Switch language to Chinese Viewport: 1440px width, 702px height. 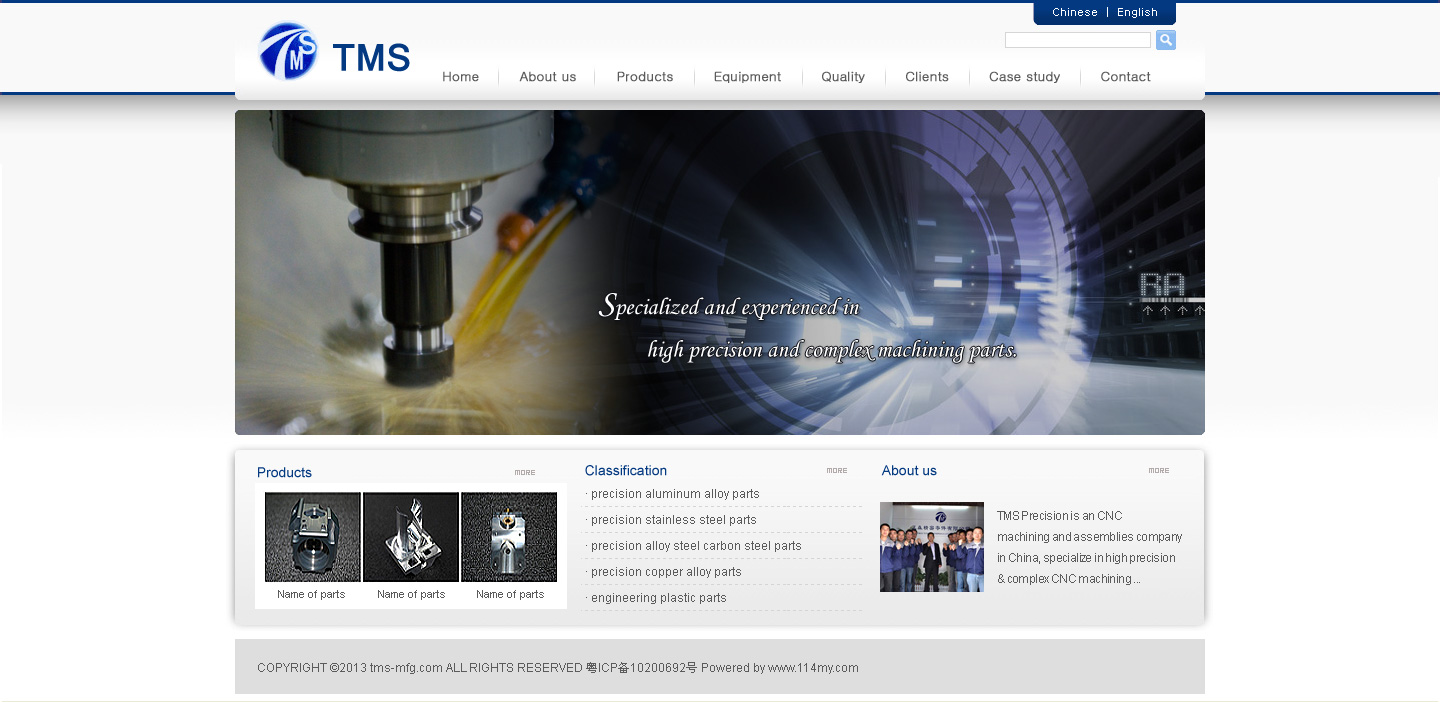click(1075, 13)
